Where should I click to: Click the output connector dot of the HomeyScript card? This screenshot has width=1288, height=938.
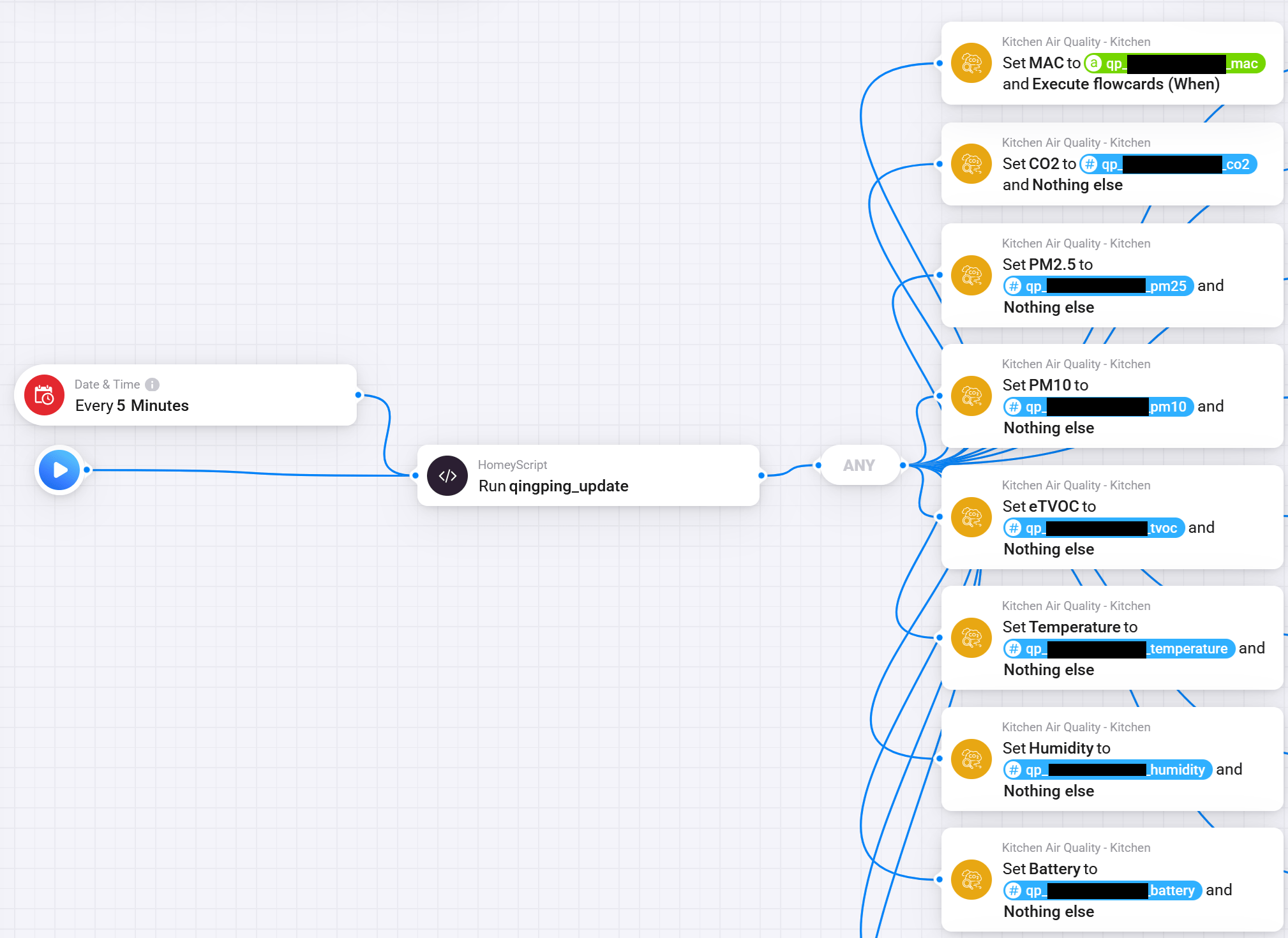[x=761, y=475]
